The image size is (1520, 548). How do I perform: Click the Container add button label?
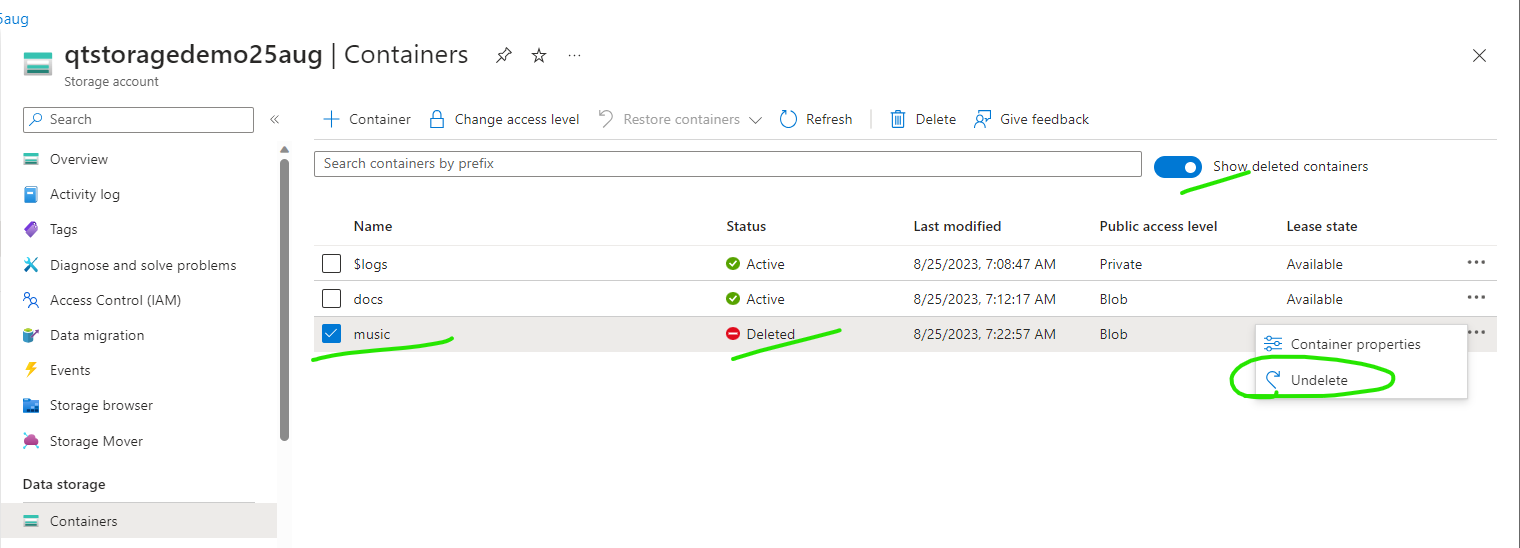coord(380,119)
